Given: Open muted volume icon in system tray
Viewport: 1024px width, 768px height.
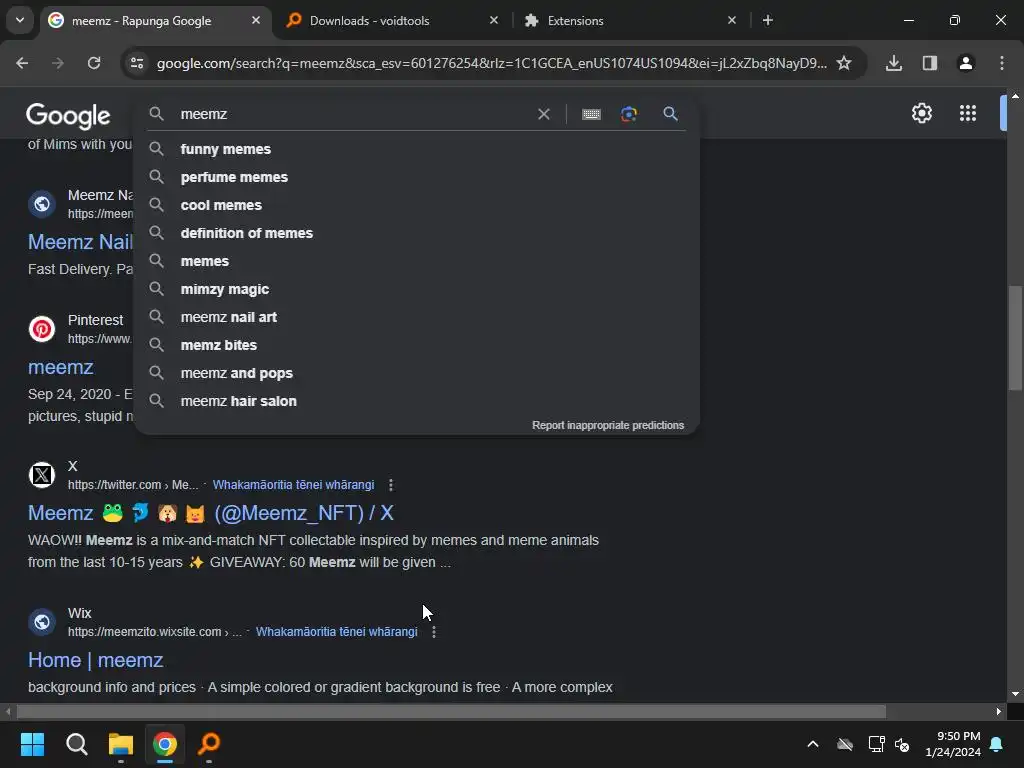Looking at the screenshot, I should click(902, 744).
